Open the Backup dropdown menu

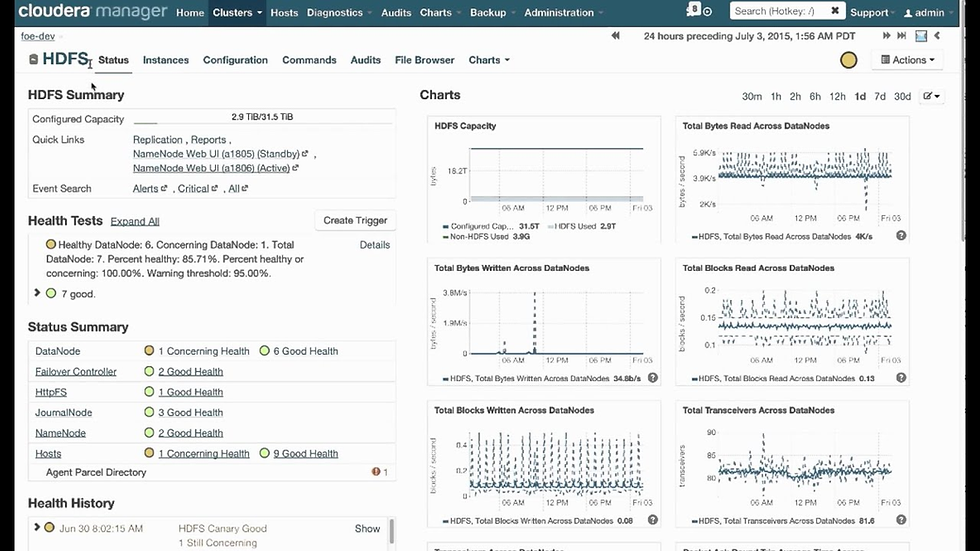(x=492, y=12)
